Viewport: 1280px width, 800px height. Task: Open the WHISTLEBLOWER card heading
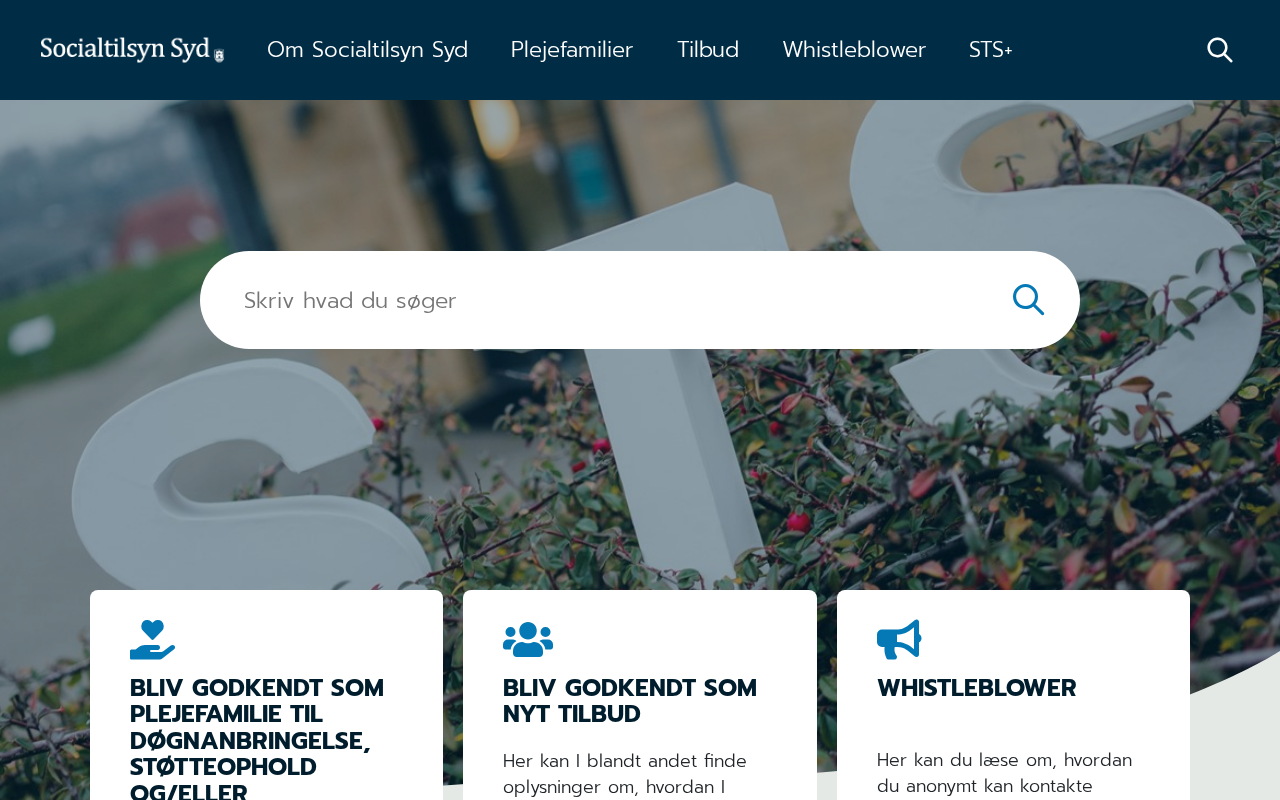pos(977,688)
